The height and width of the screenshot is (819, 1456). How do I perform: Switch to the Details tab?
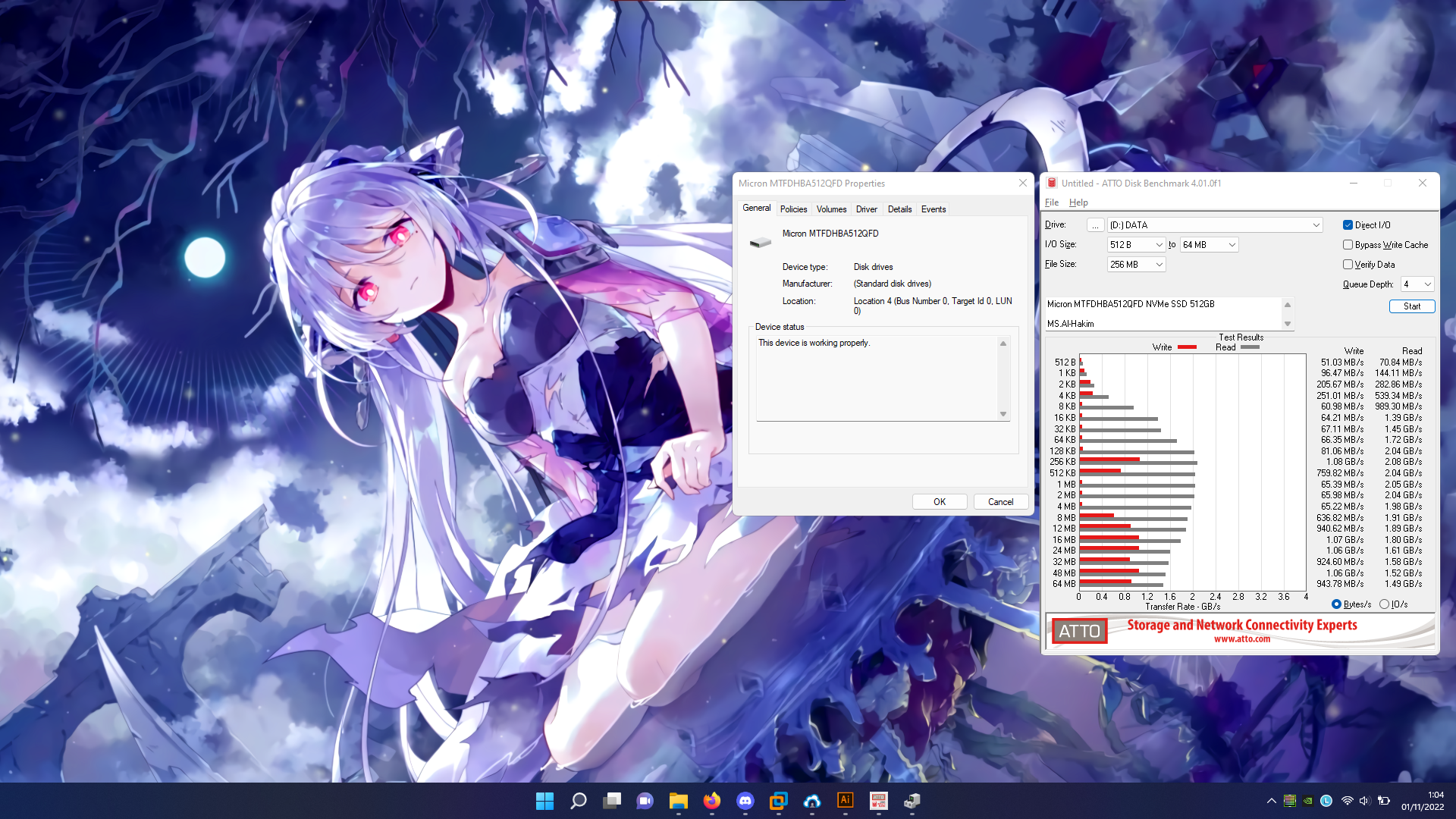899,209
